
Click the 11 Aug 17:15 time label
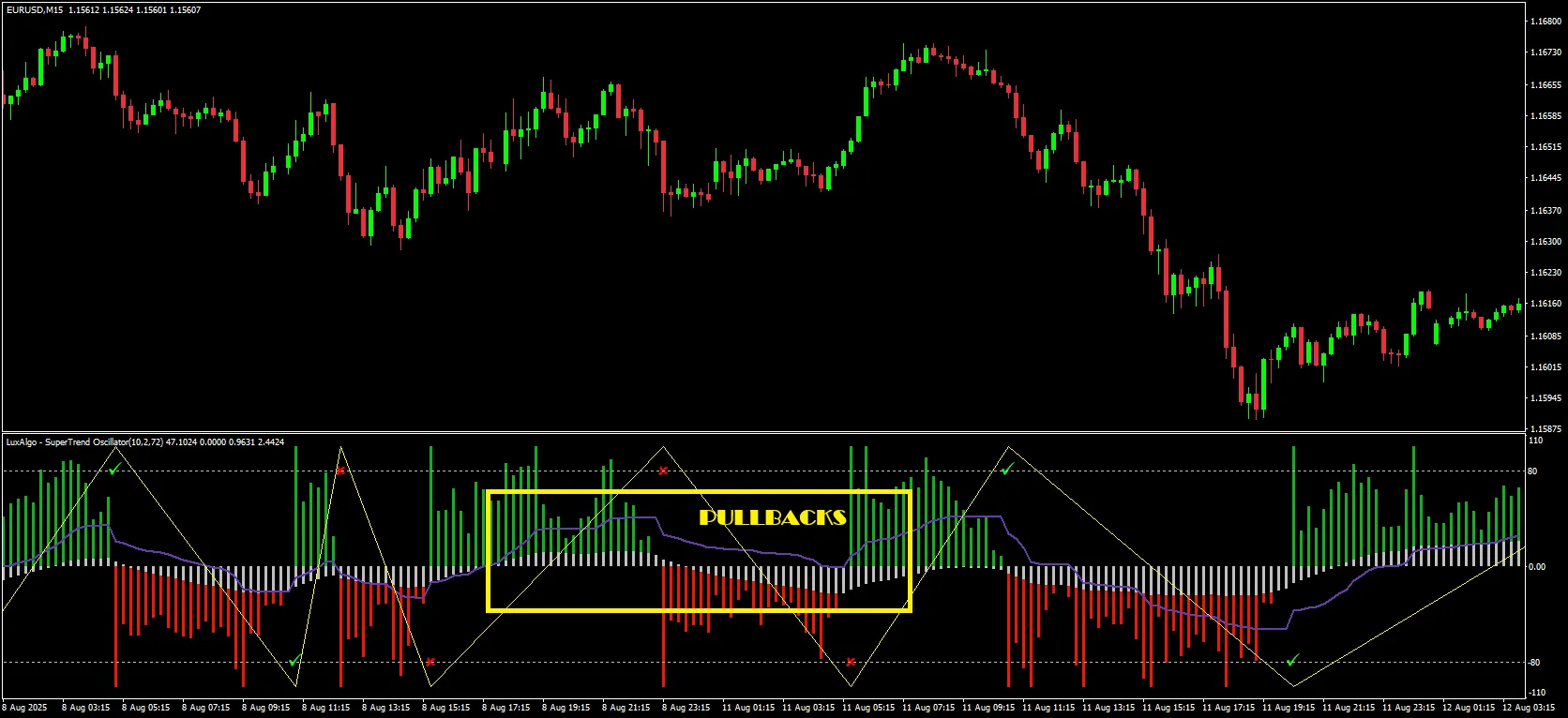click(x=1229, y=708)
